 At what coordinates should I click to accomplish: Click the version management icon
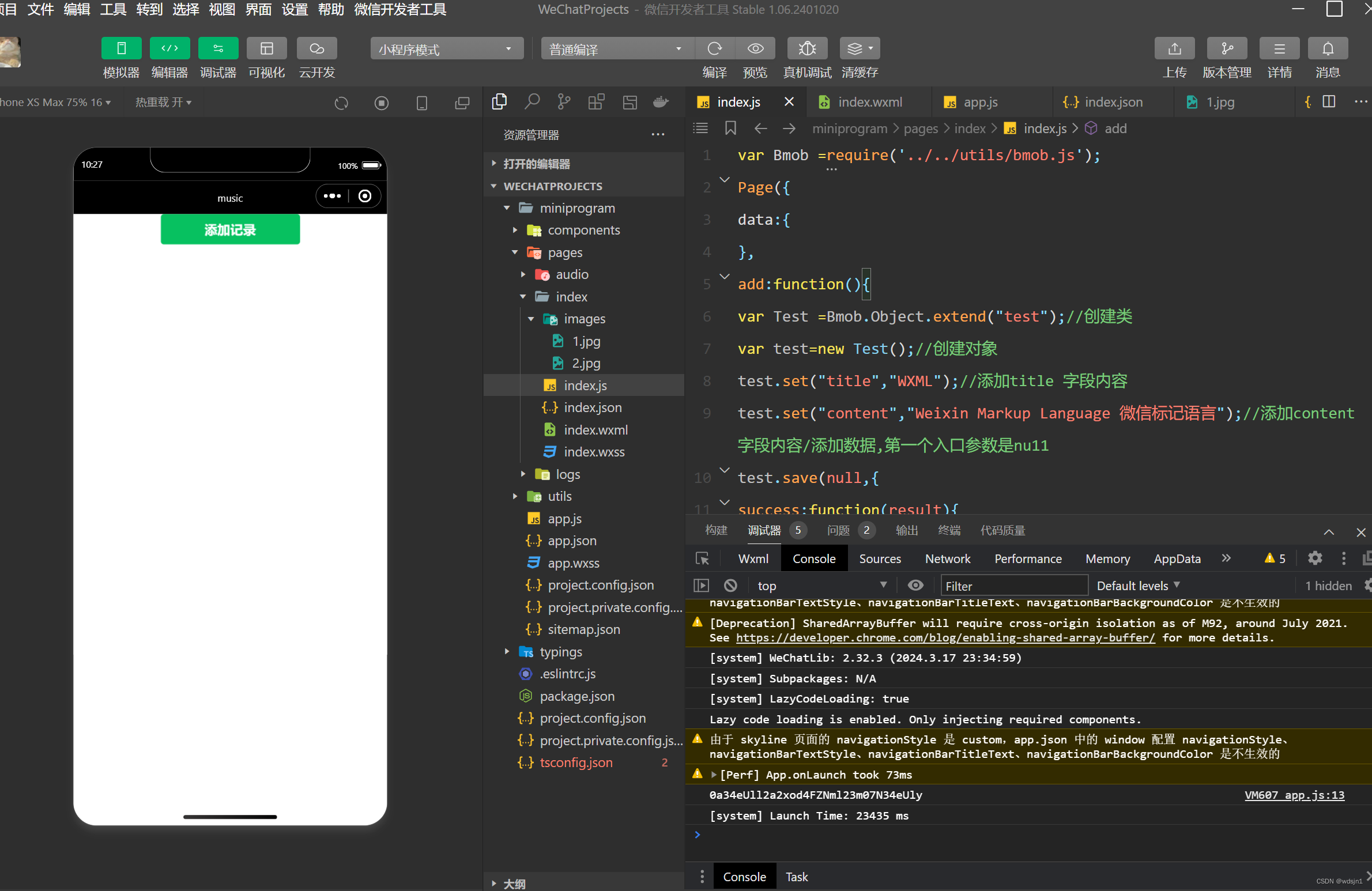pyautogui.click(x=1226, y=49)
